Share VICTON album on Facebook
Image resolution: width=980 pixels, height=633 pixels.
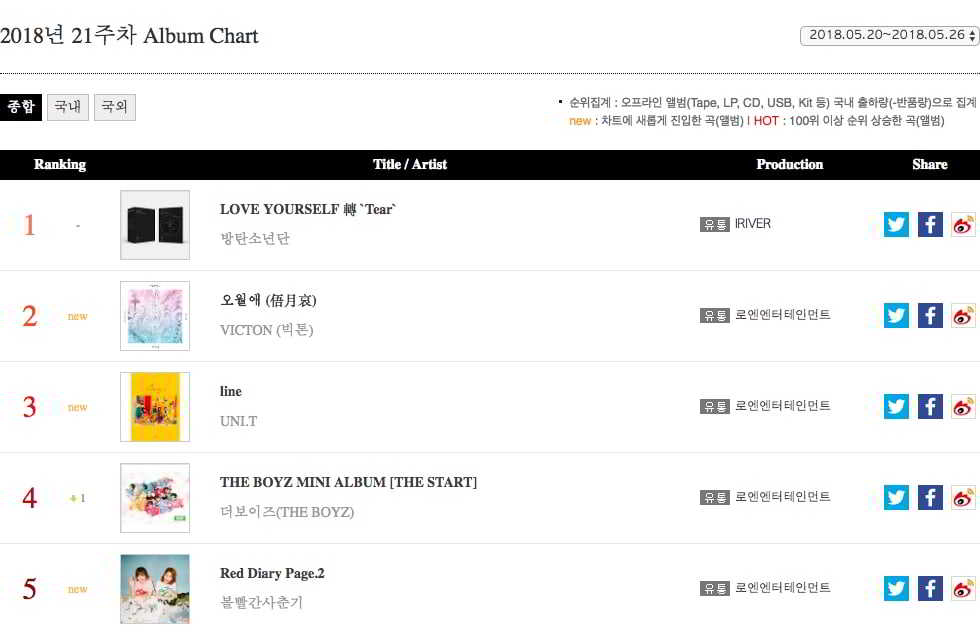pyautogui.click(x=930, y=315)
